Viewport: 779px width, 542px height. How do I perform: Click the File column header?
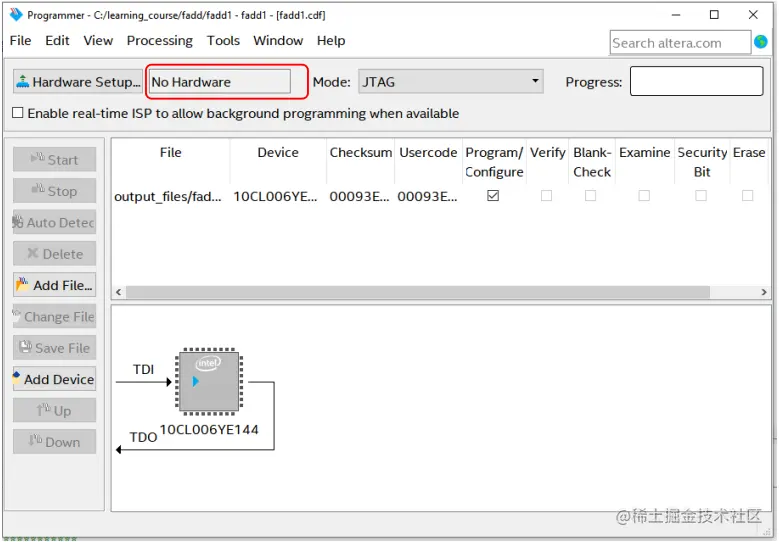pos(170,153)
